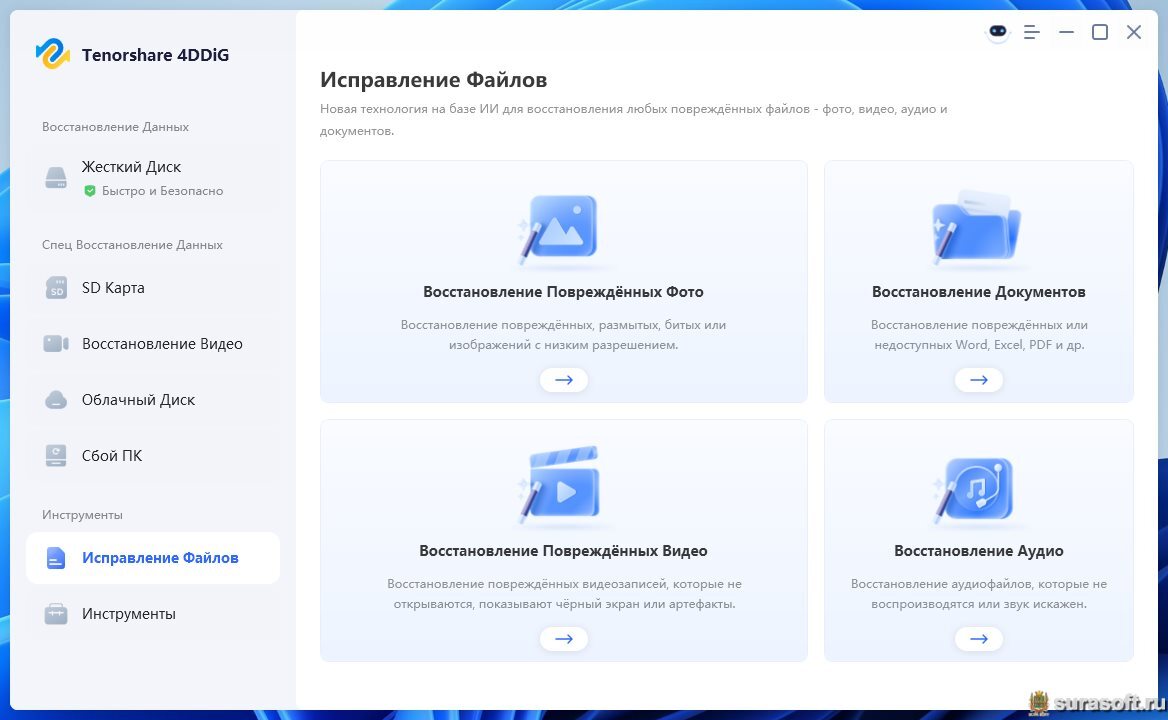1168x720 pixels.
Task: Click the Исправление Файлов page heading
Action: [434, 80]
